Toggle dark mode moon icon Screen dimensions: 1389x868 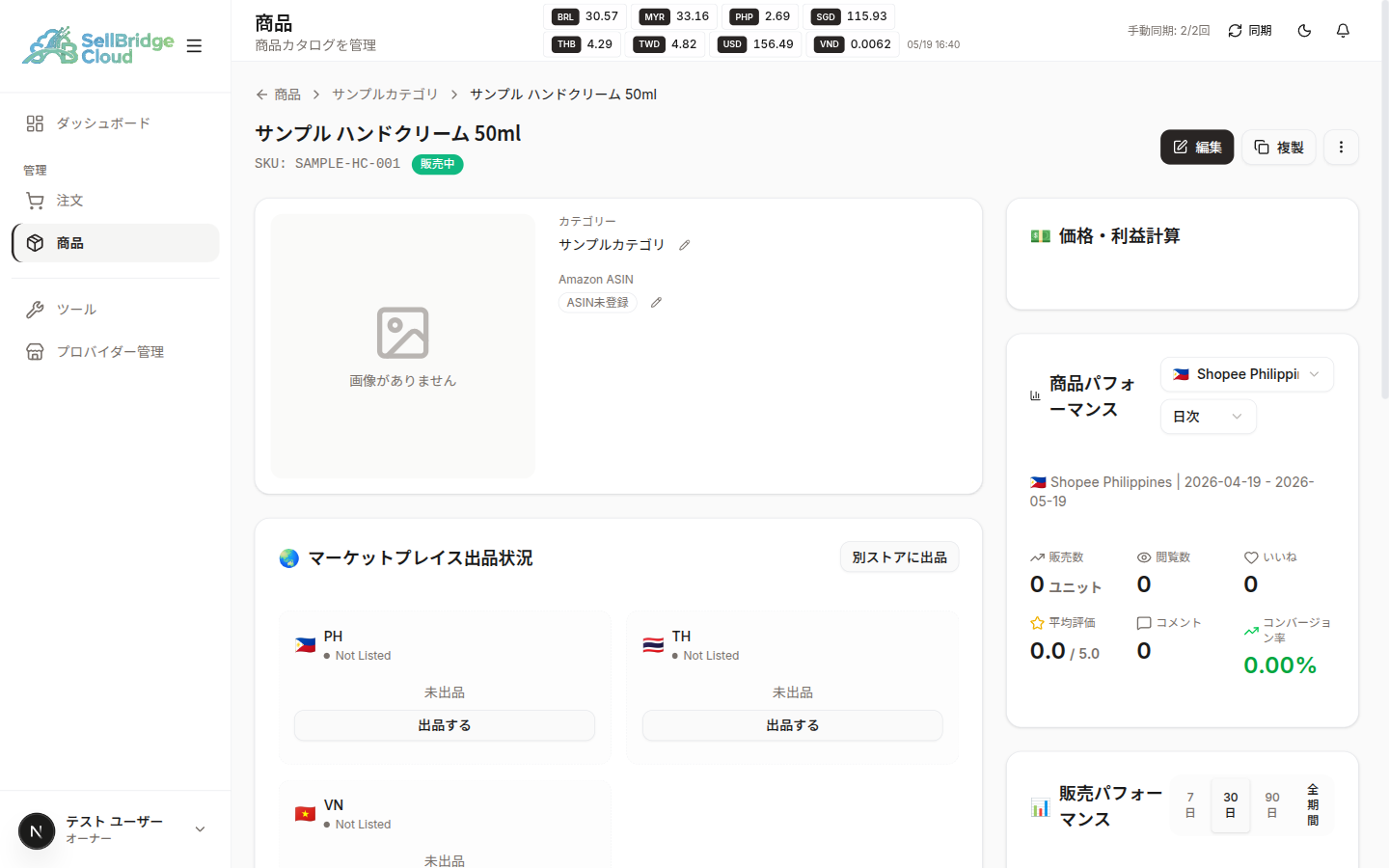1304,31
